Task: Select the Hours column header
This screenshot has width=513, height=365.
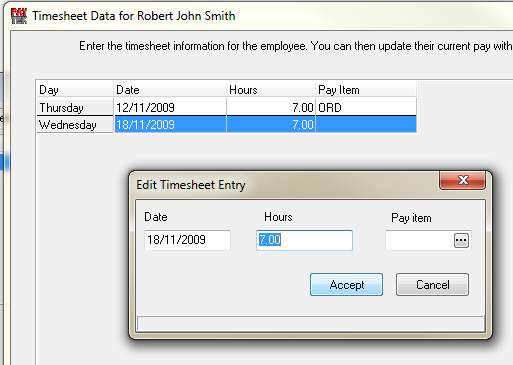Action: point(271,90)
